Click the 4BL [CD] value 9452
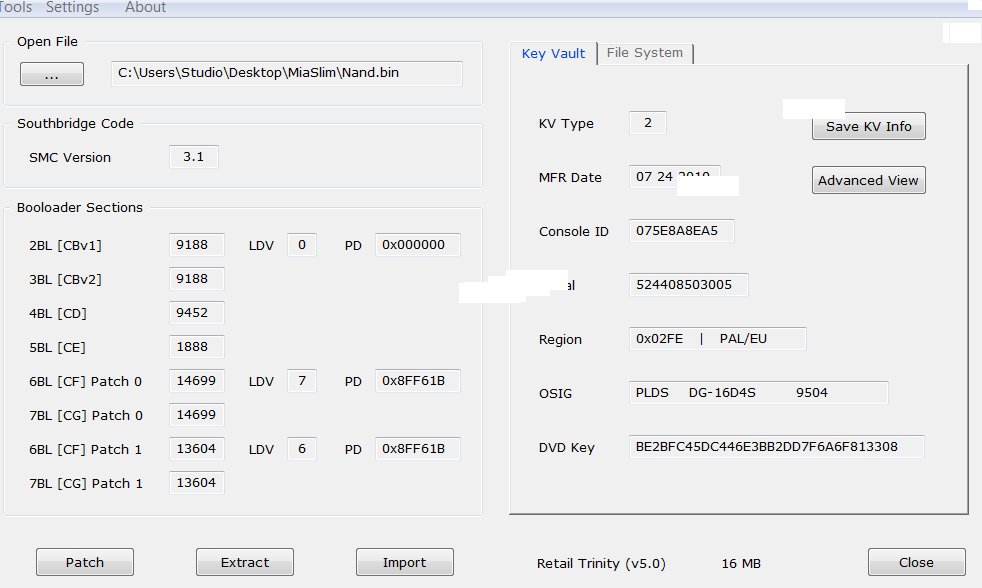This screenshot has height=588, width=982. tap(196, 313)
